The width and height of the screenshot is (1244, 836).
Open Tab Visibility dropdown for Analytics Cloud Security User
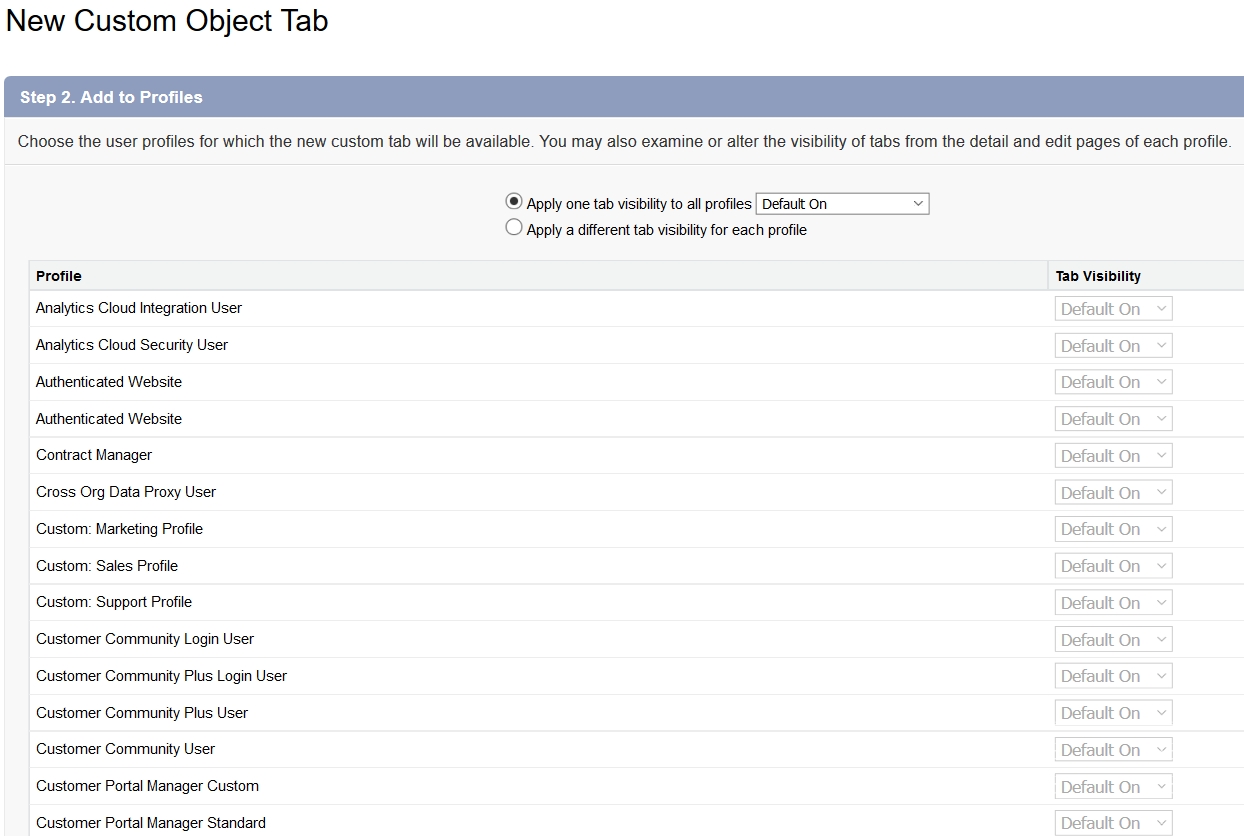coord(1113,346)
